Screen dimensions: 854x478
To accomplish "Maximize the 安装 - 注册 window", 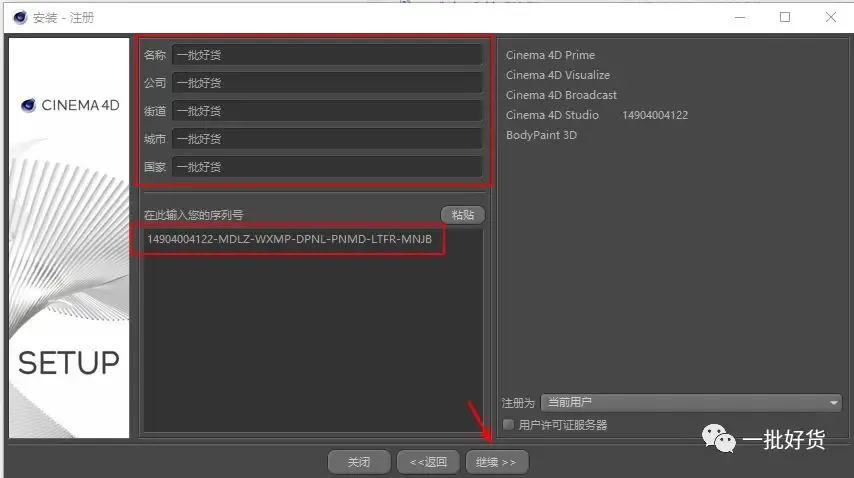I will pos(785,17).
